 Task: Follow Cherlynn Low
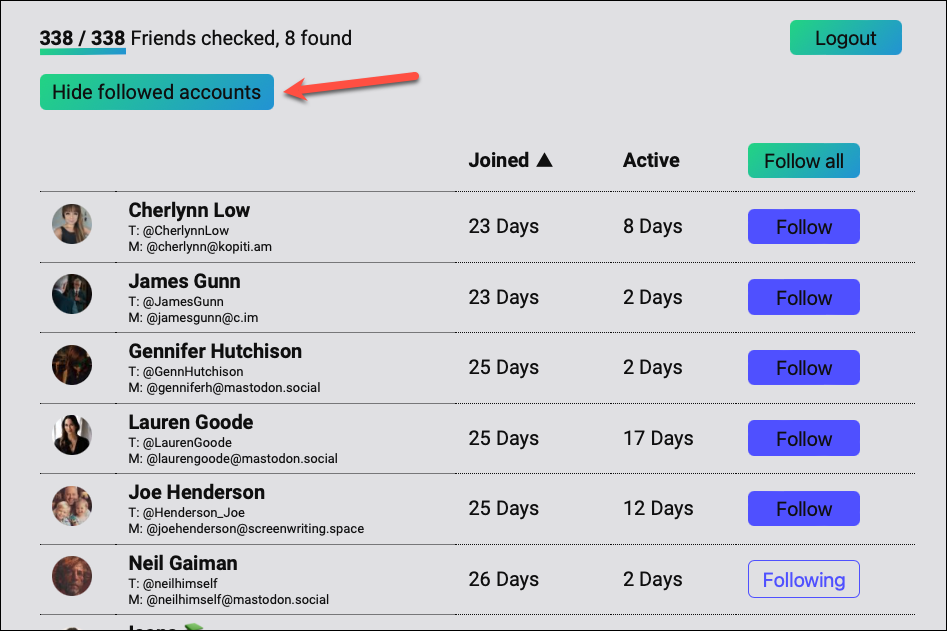pyautogui.click(x=803, y=226)
